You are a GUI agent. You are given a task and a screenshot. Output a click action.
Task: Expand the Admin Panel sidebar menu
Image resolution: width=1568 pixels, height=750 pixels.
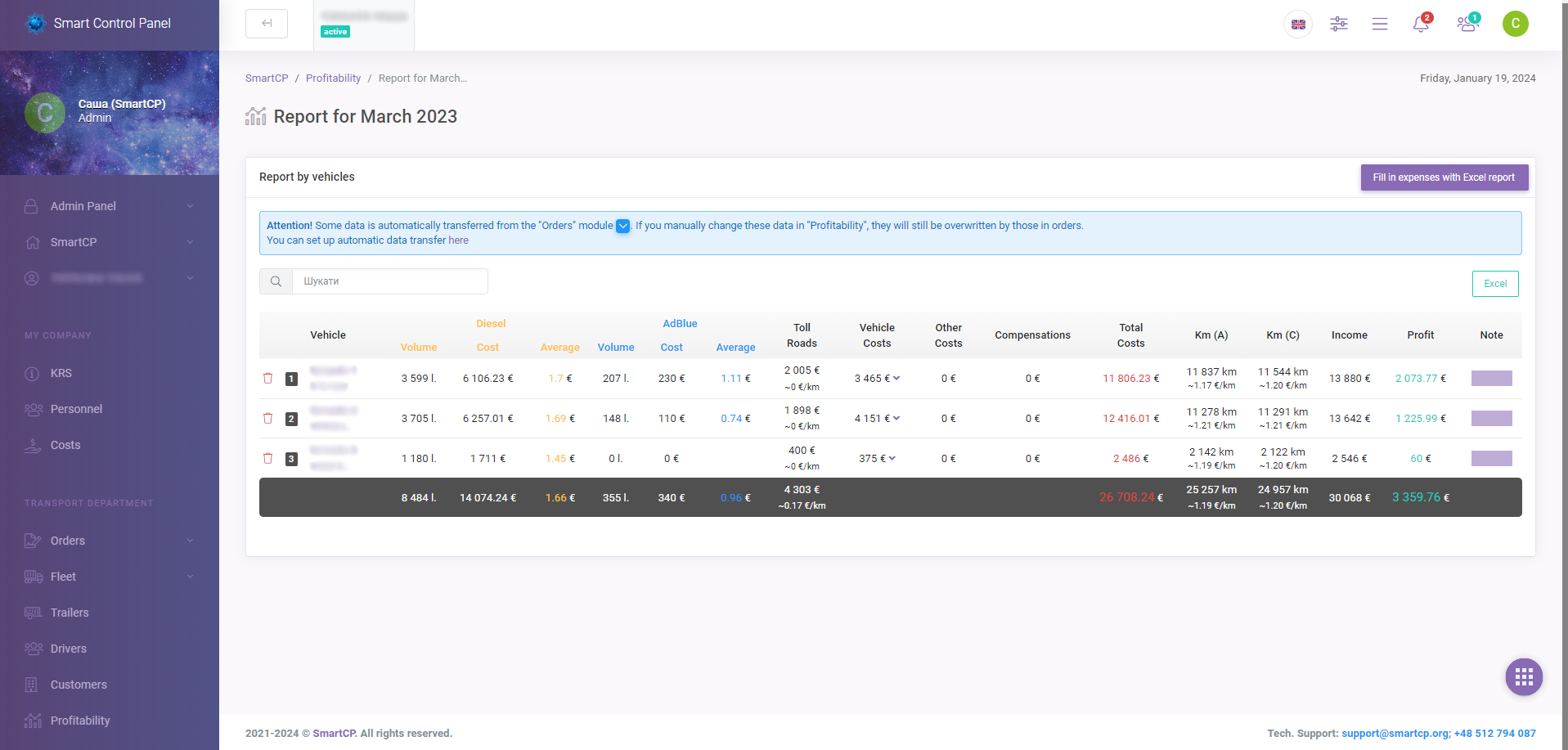[x=110, y=206]
